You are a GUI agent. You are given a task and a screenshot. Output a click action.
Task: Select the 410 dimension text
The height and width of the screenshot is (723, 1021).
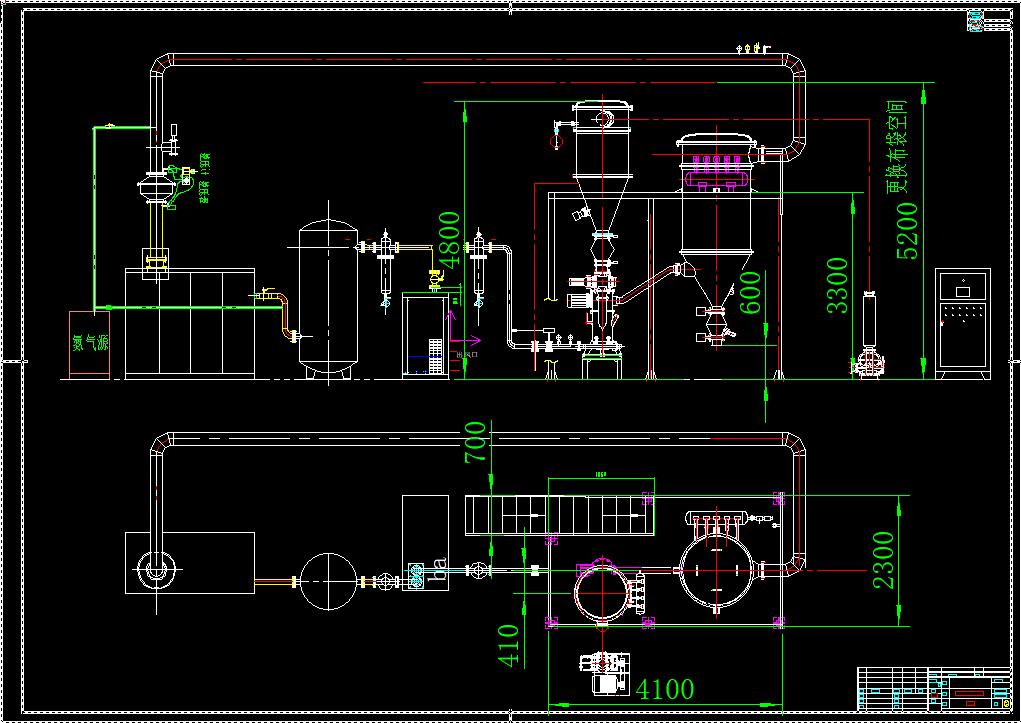tap(508, 646)
